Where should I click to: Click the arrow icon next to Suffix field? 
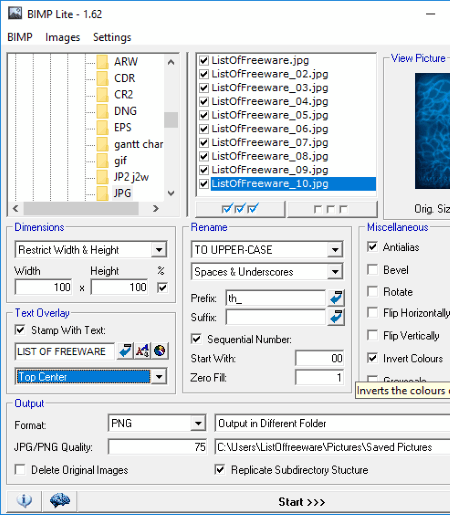coord(336,317)
